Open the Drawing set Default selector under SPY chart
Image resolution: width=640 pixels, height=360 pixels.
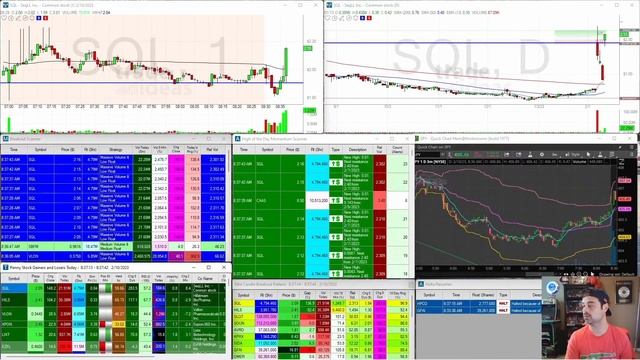[x=617, y=275]
